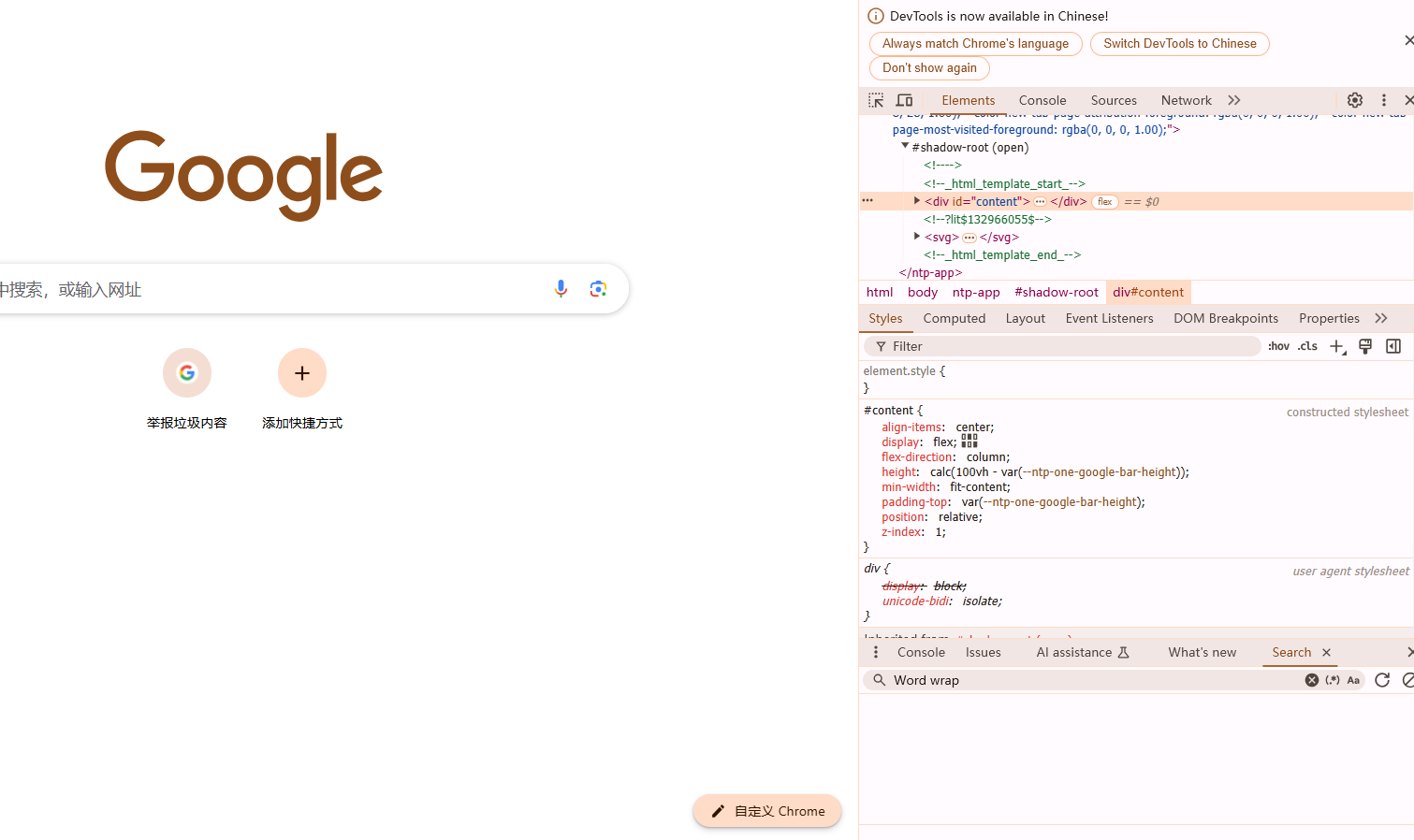This screenshot has height=840, width=1414.
Task: Expand the div id=content node
Action: click(x=917, y=200)
